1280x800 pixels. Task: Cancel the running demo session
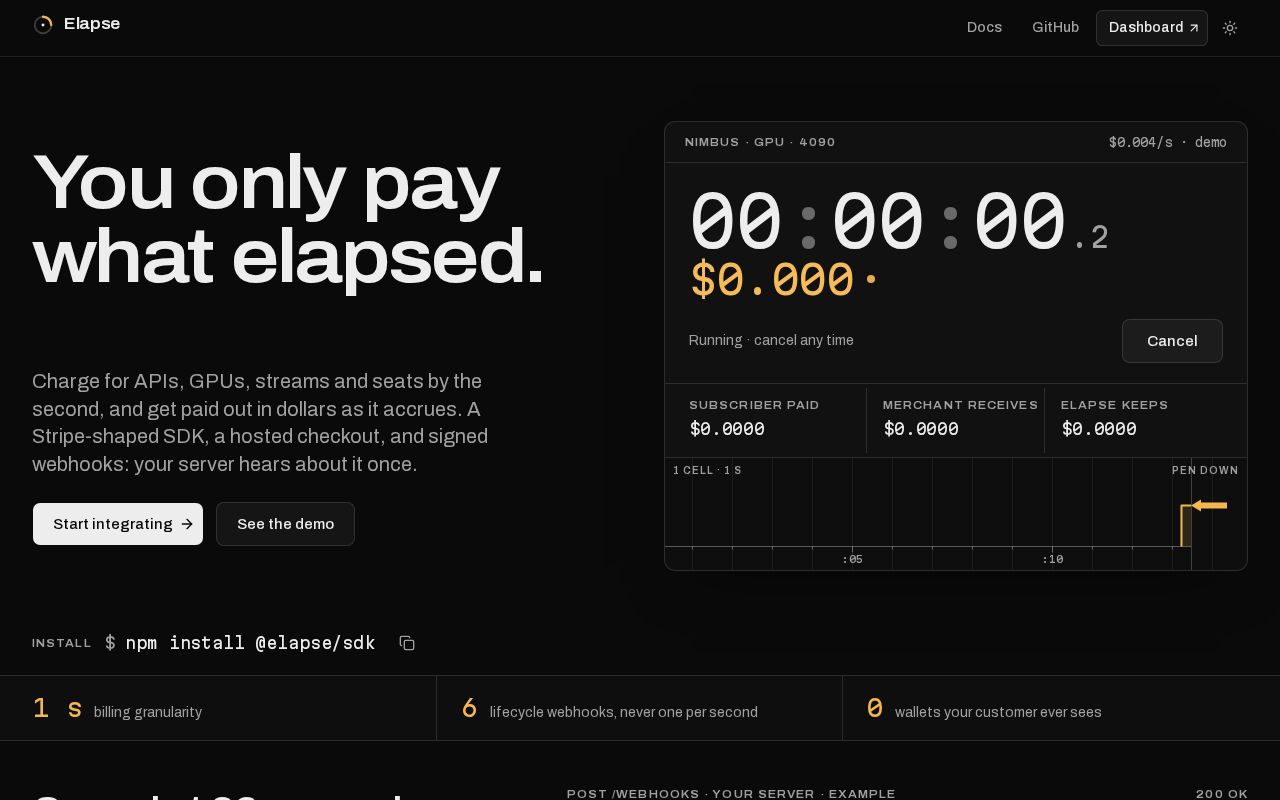1172,341
